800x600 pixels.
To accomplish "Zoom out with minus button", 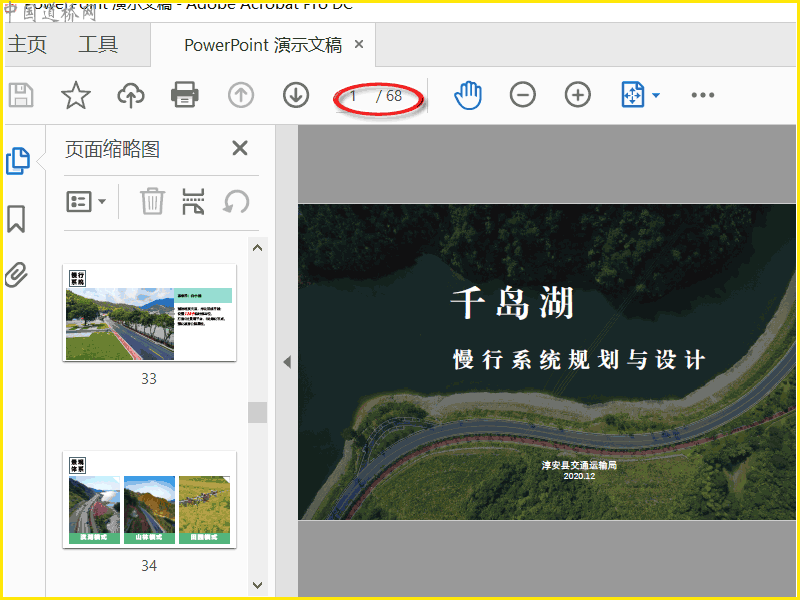I will pos(522,95).
